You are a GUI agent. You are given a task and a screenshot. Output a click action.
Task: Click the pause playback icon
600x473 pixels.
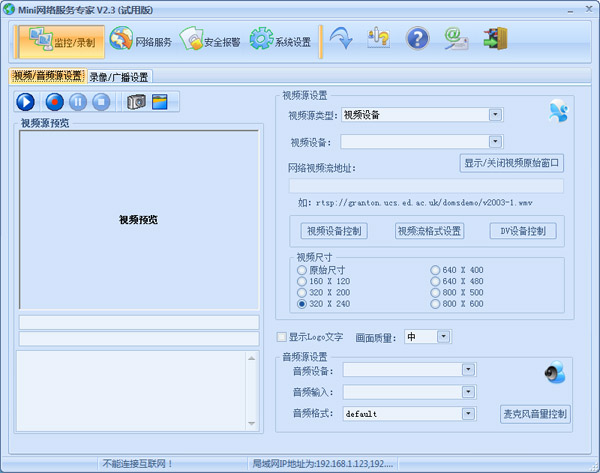77,101
